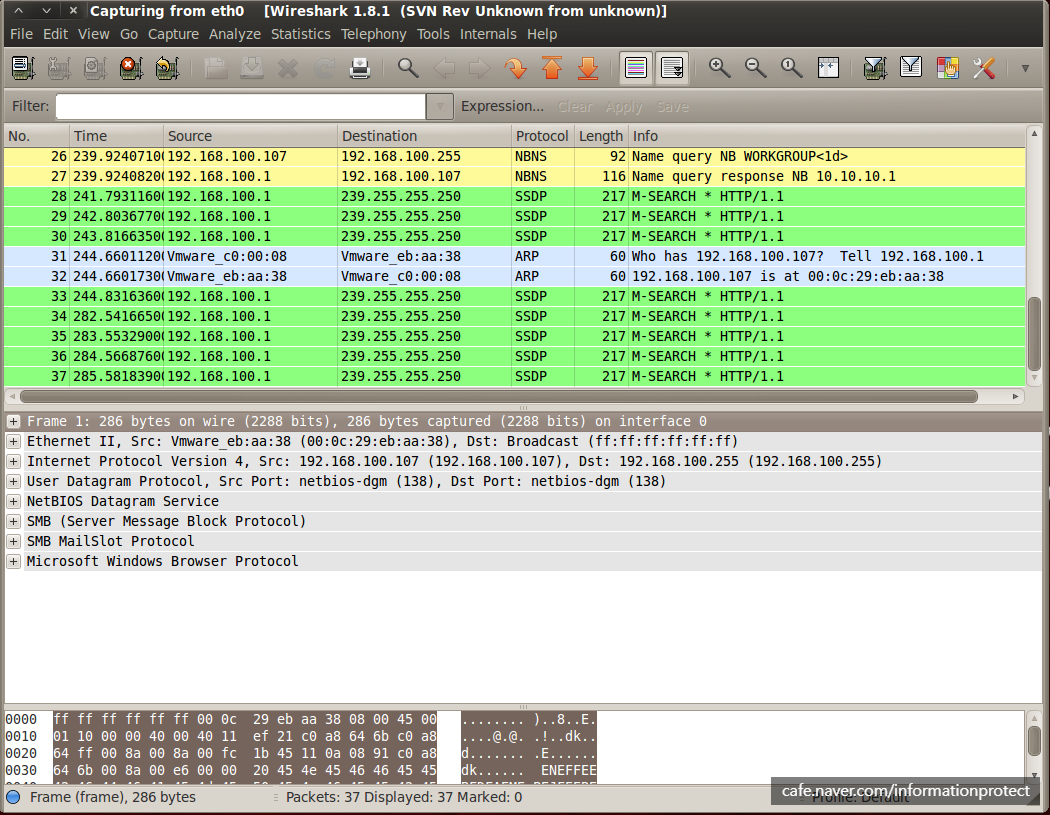
Task: Expand SMB Server Message Block details
Action: (x=13, y=521)
